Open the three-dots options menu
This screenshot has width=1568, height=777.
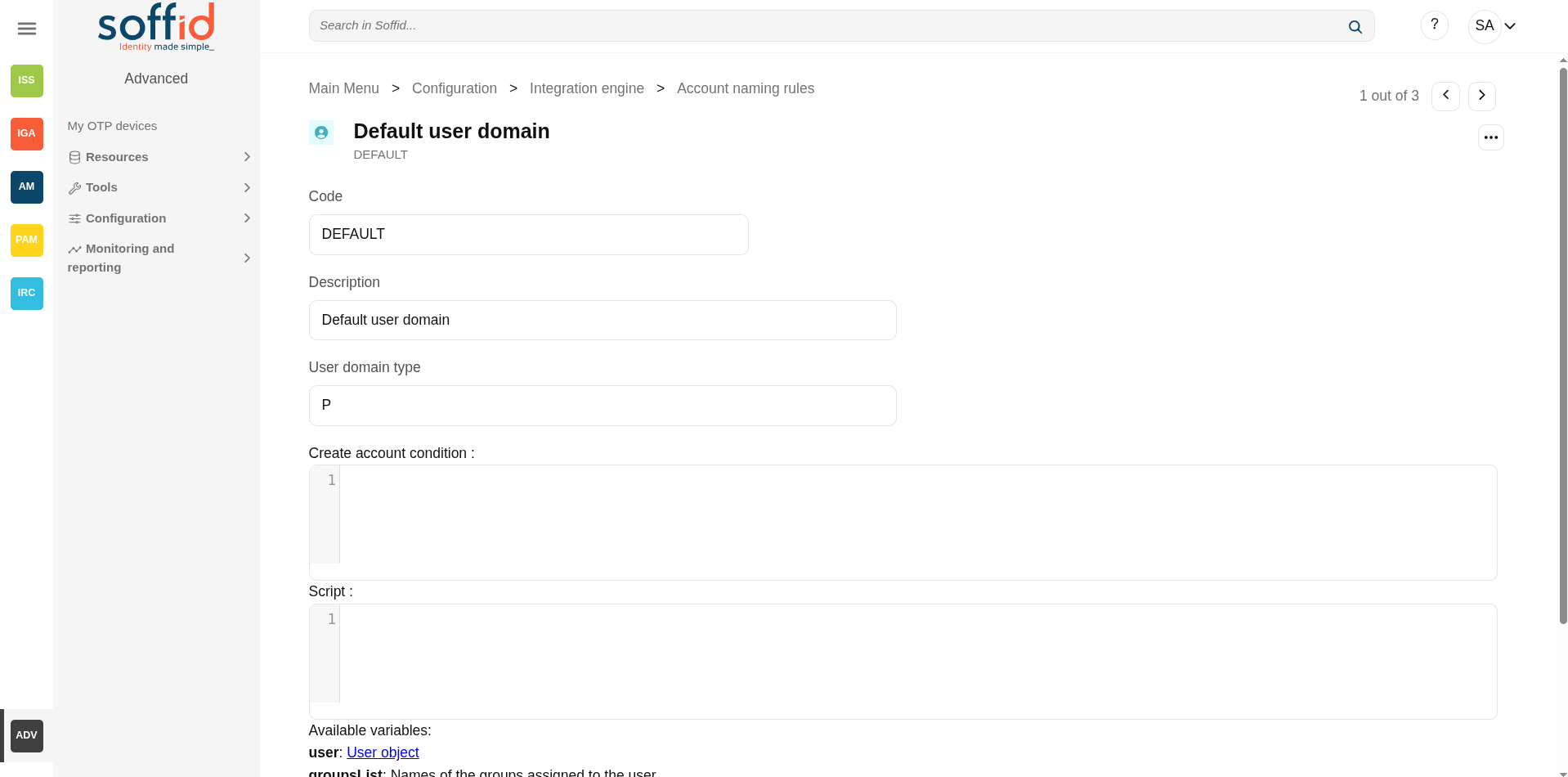point(1491,137)
